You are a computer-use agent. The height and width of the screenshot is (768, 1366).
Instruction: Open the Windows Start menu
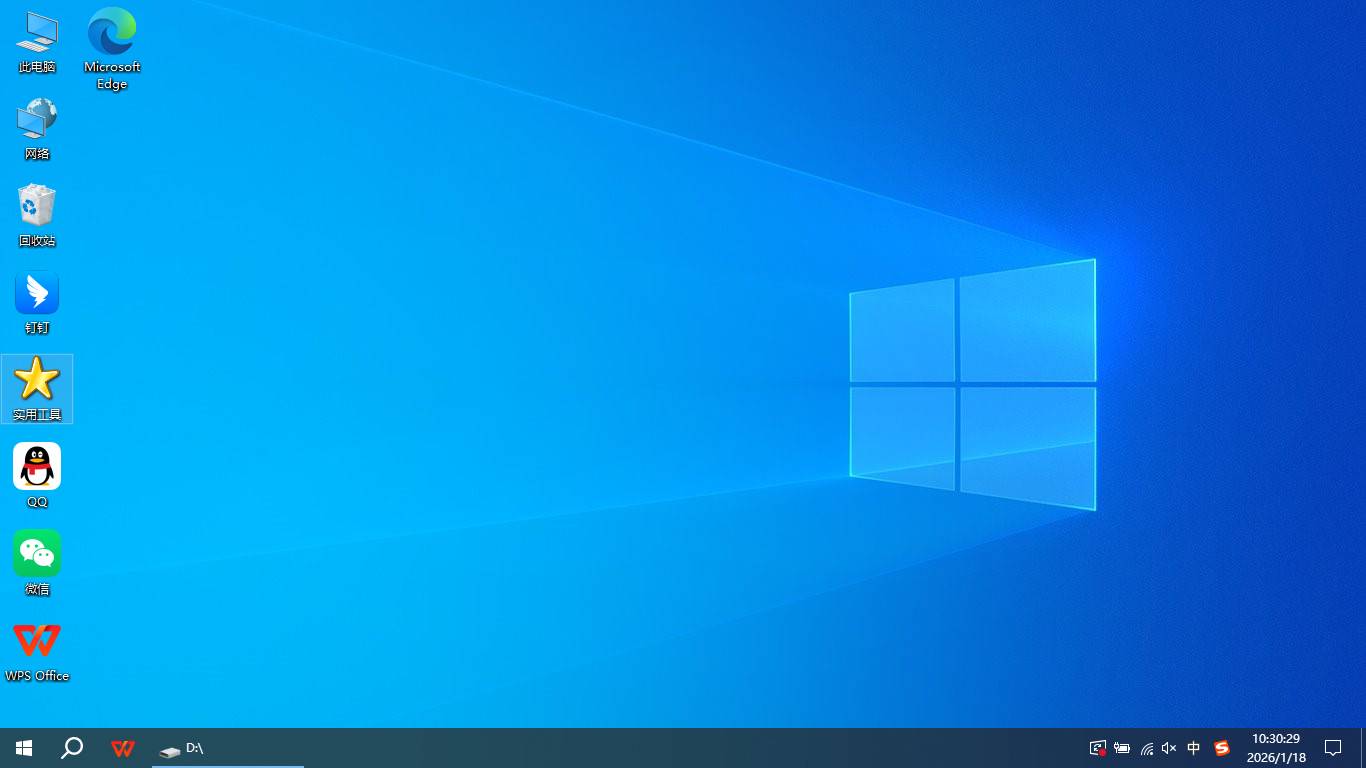(24, 748)
